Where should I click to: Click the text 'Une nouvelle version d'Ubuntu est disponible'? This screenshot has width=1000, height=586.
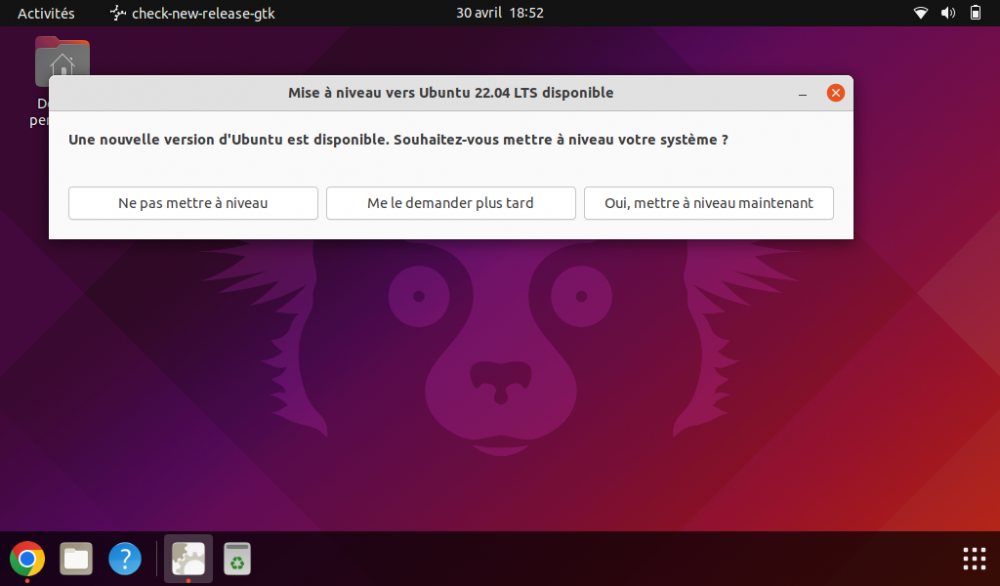229,140
